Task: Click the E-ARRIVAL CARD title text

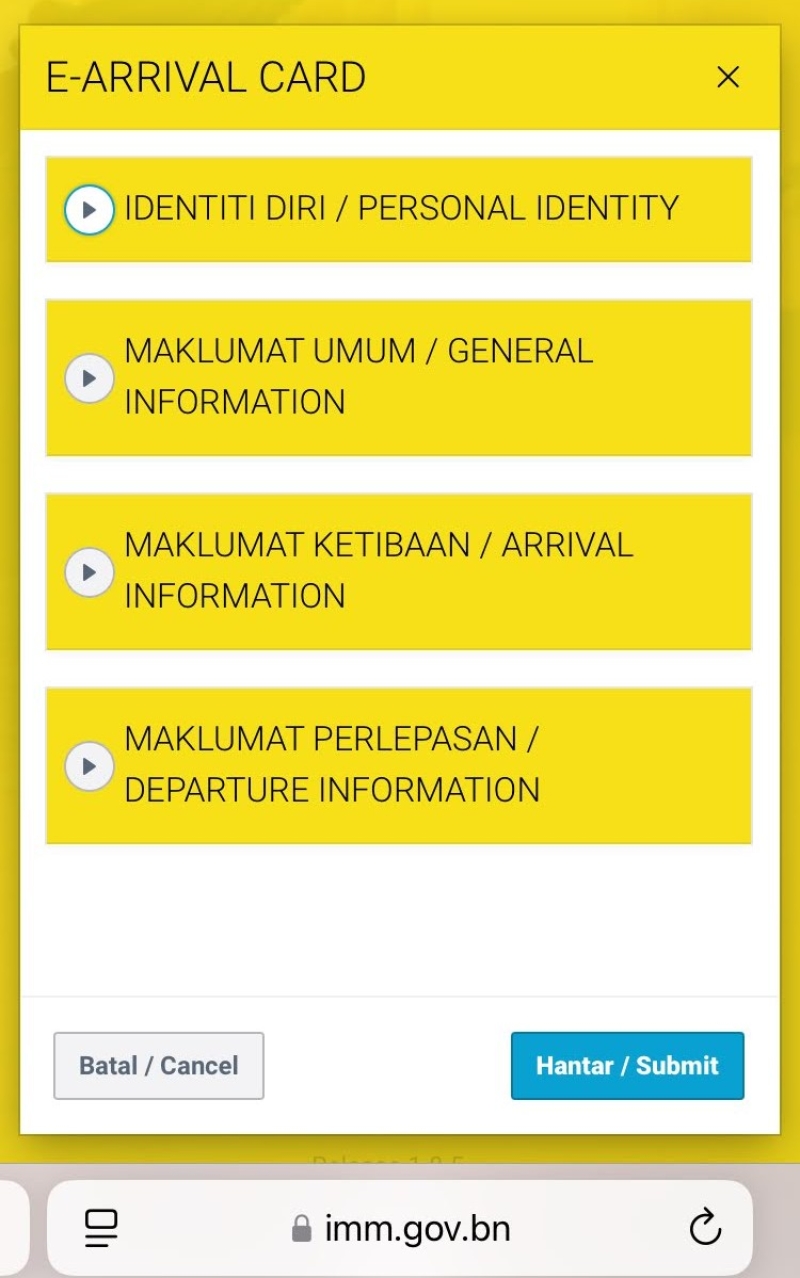Action: pos(206,78)
